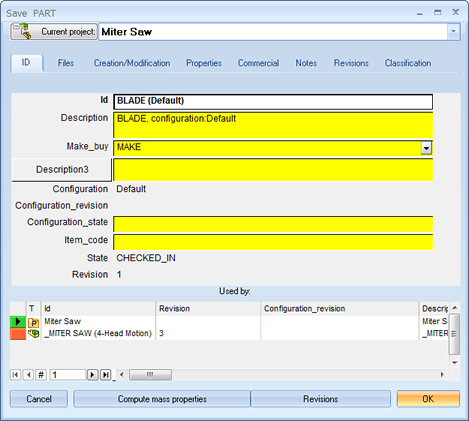Go to last record navigation icon

[x=106, y=375]
